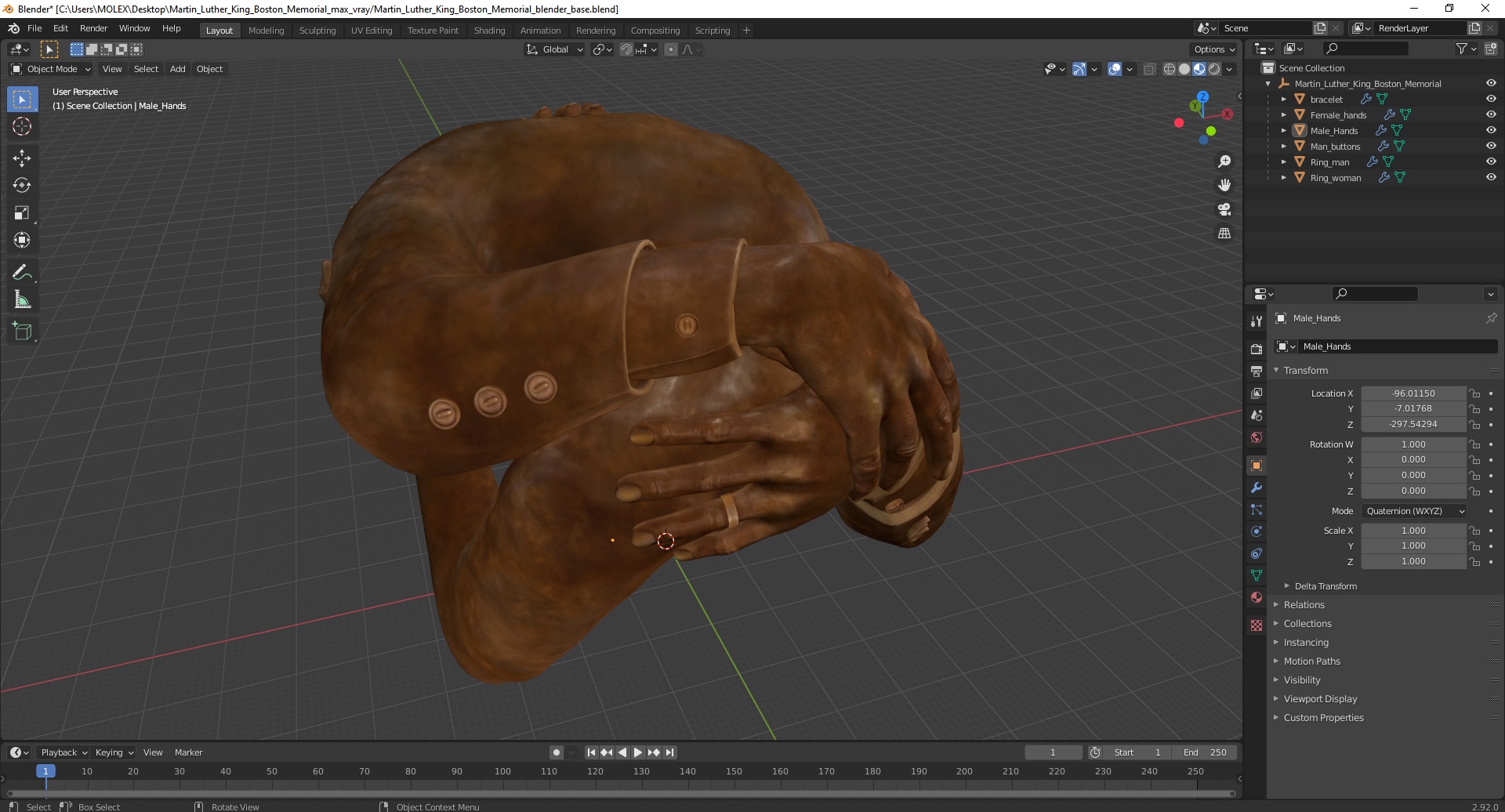Viewport: 1505px width, 812px height.
Task: Expand the Visibility panel
Action: click(x=1302, y=680)
